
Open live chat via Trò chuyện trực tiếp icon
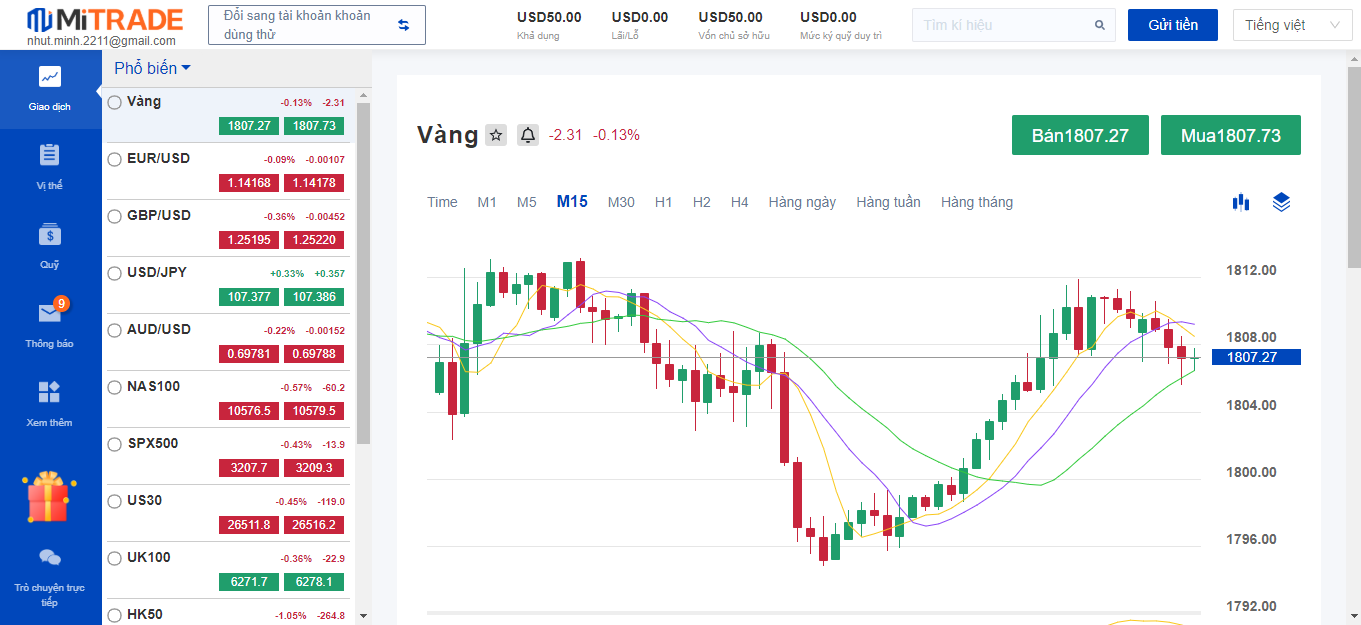point(50,560)
